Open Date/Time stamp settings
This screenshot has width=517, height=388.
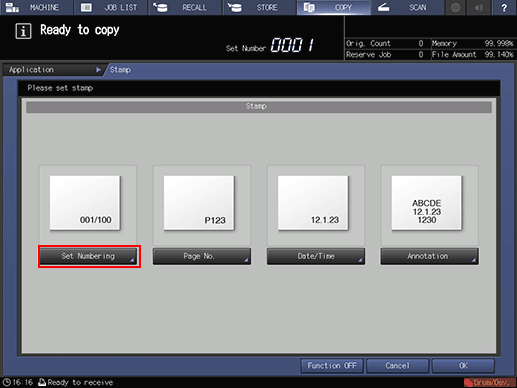(x=316, y=256)
